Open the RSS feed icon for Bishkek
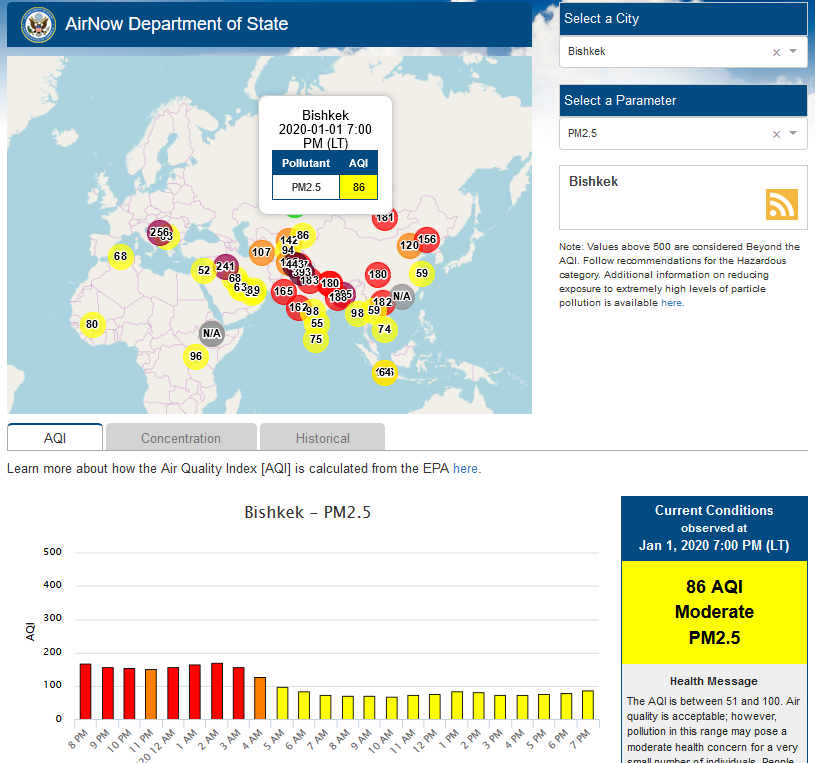The height and width of the screenshot is (763, 815). 781,203
